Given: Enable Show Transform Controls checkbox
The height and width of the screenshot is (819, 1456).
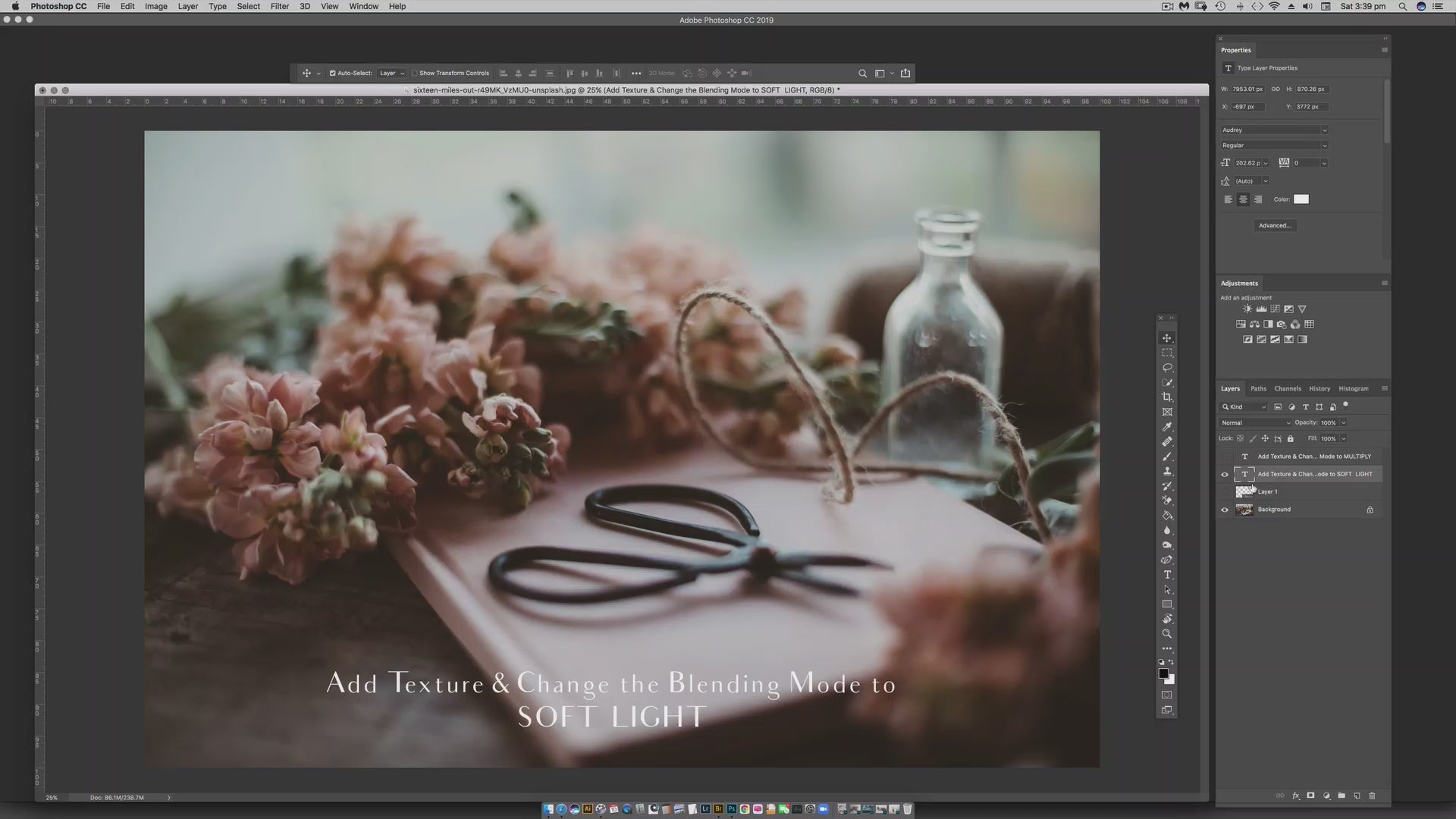Looking at the screenshot, I should click(415, 74).
